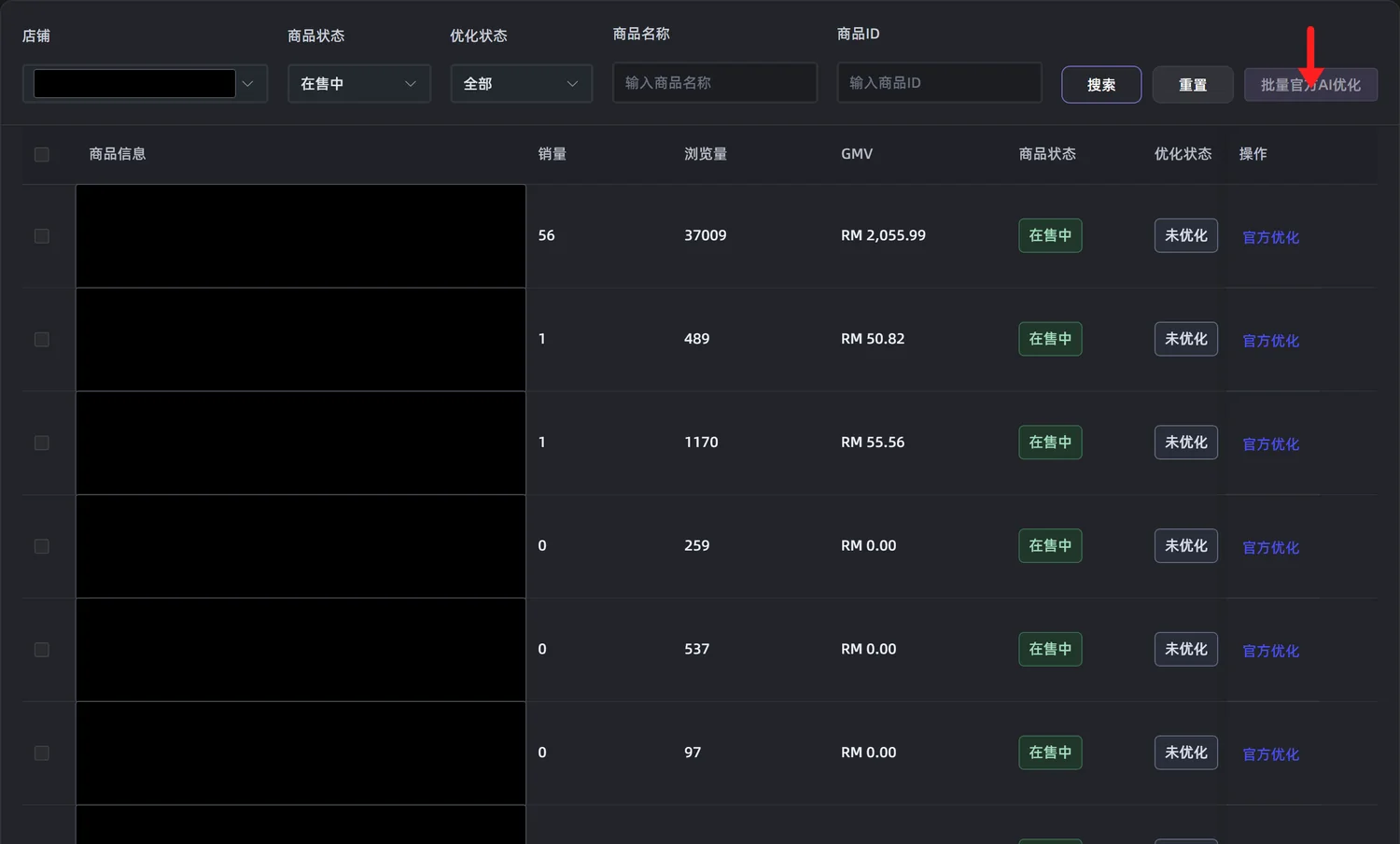This screenshot has height=844, width=1400.
Task: Check the box for the RM 50.82 row
Action: tap(42, 340)
